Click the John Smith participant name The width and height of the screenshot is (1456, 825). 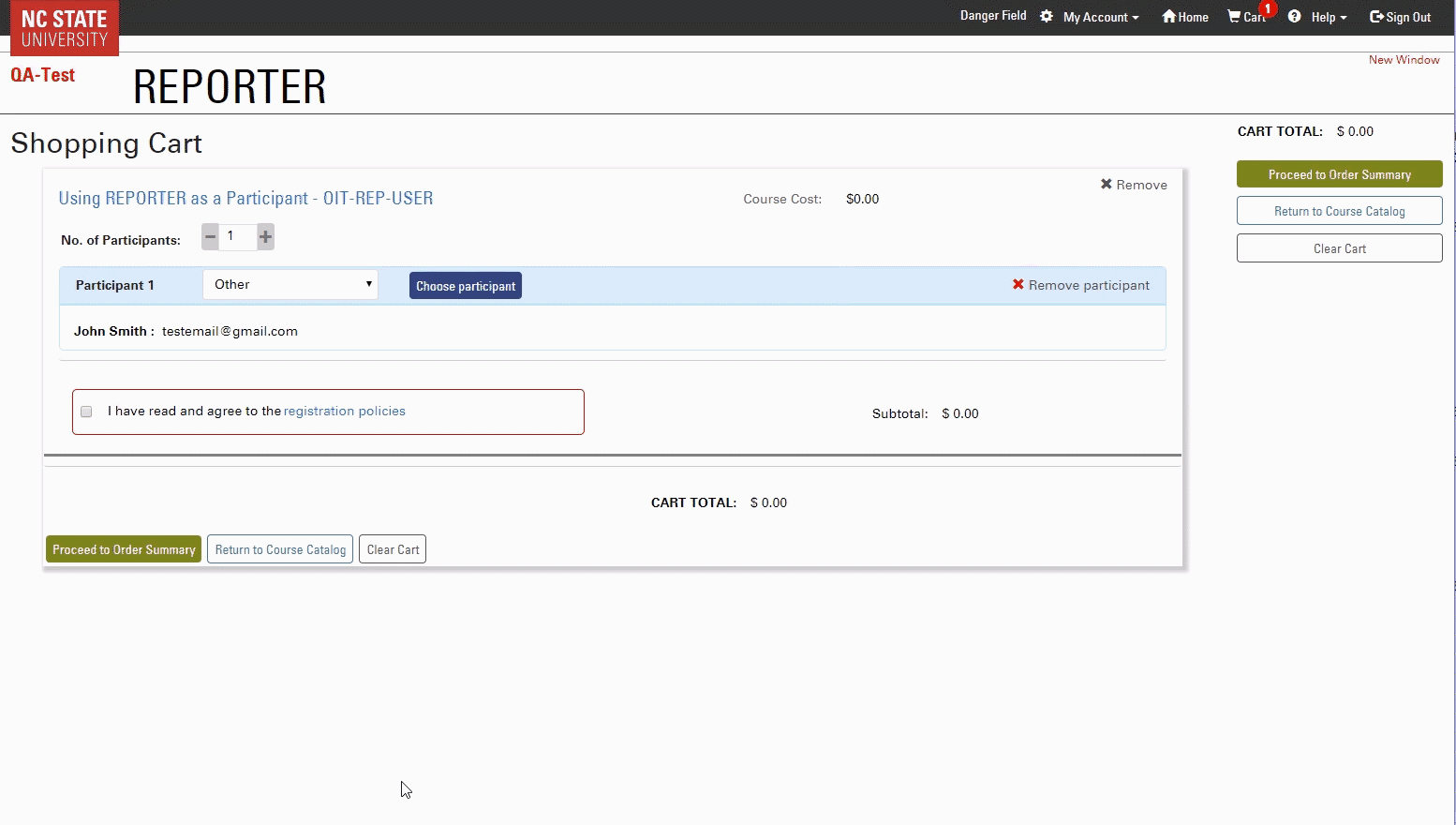[111, 331]
